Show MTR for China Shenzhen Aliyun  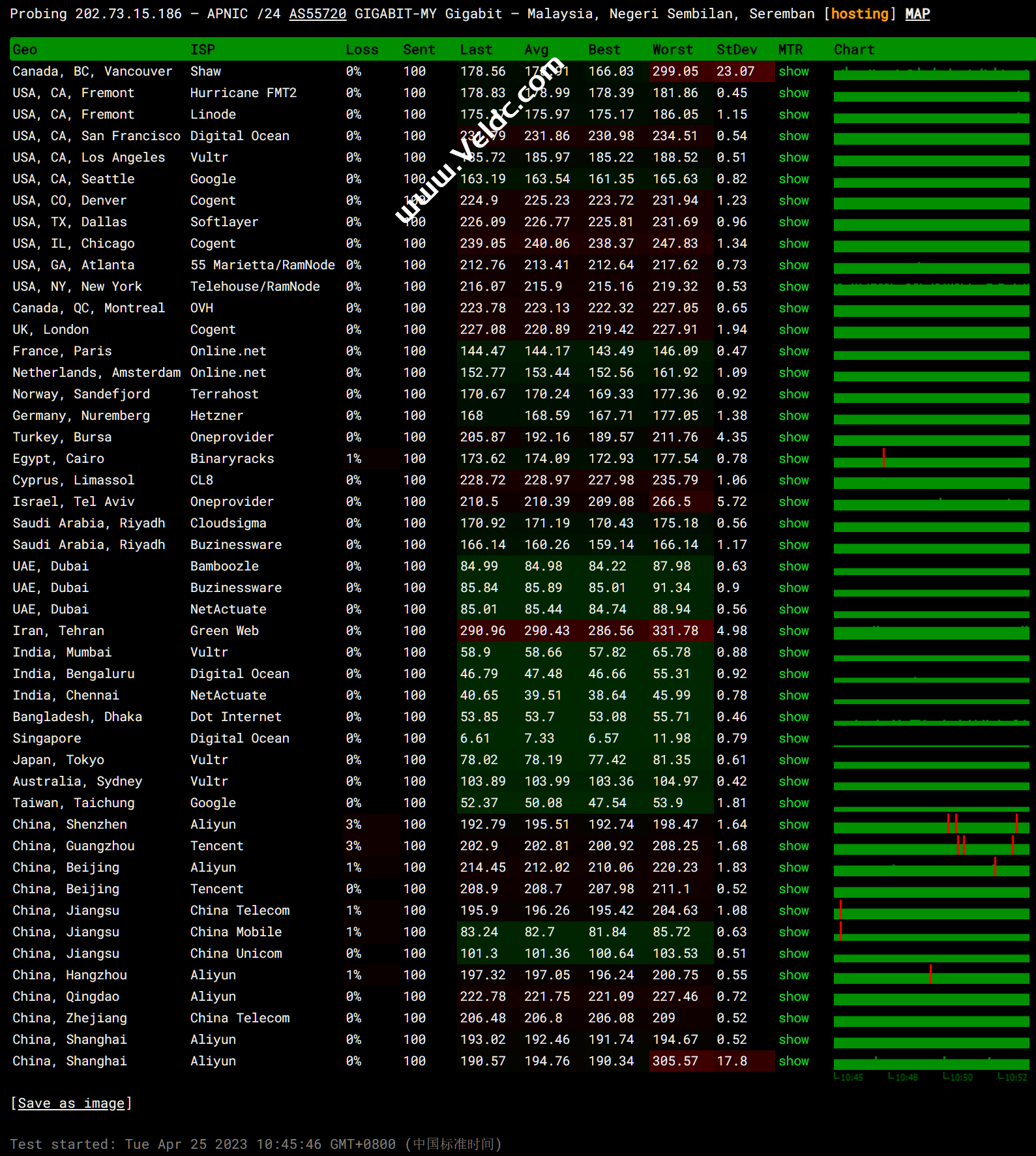pyautogui.click(x=793, y=824)
